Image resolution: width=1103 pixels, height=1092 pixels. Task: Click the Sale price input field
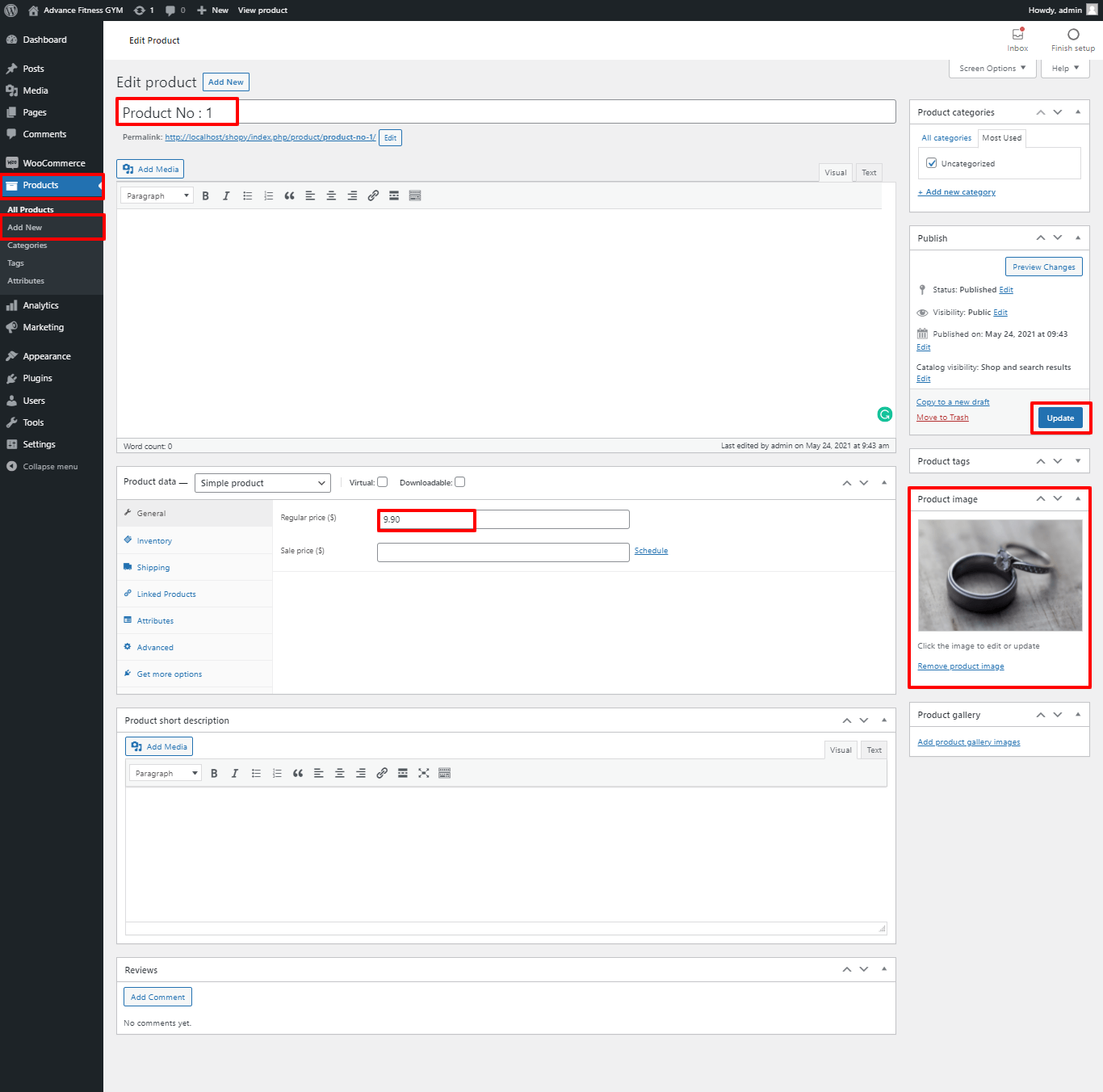point(502,552)
